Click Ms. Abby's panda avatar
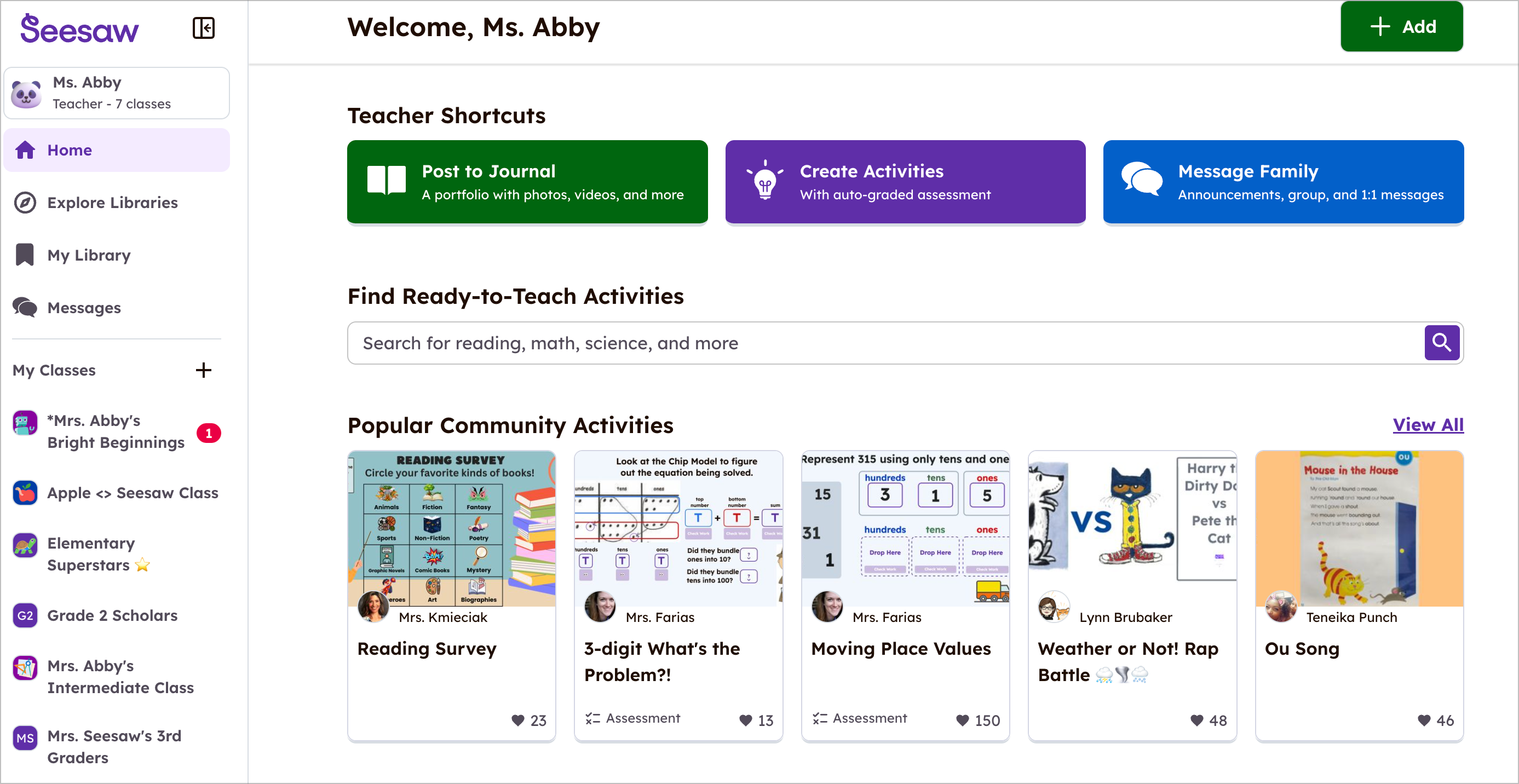Image resolution: width=1519 pixels, height=784 pixels. click(25, 93)
